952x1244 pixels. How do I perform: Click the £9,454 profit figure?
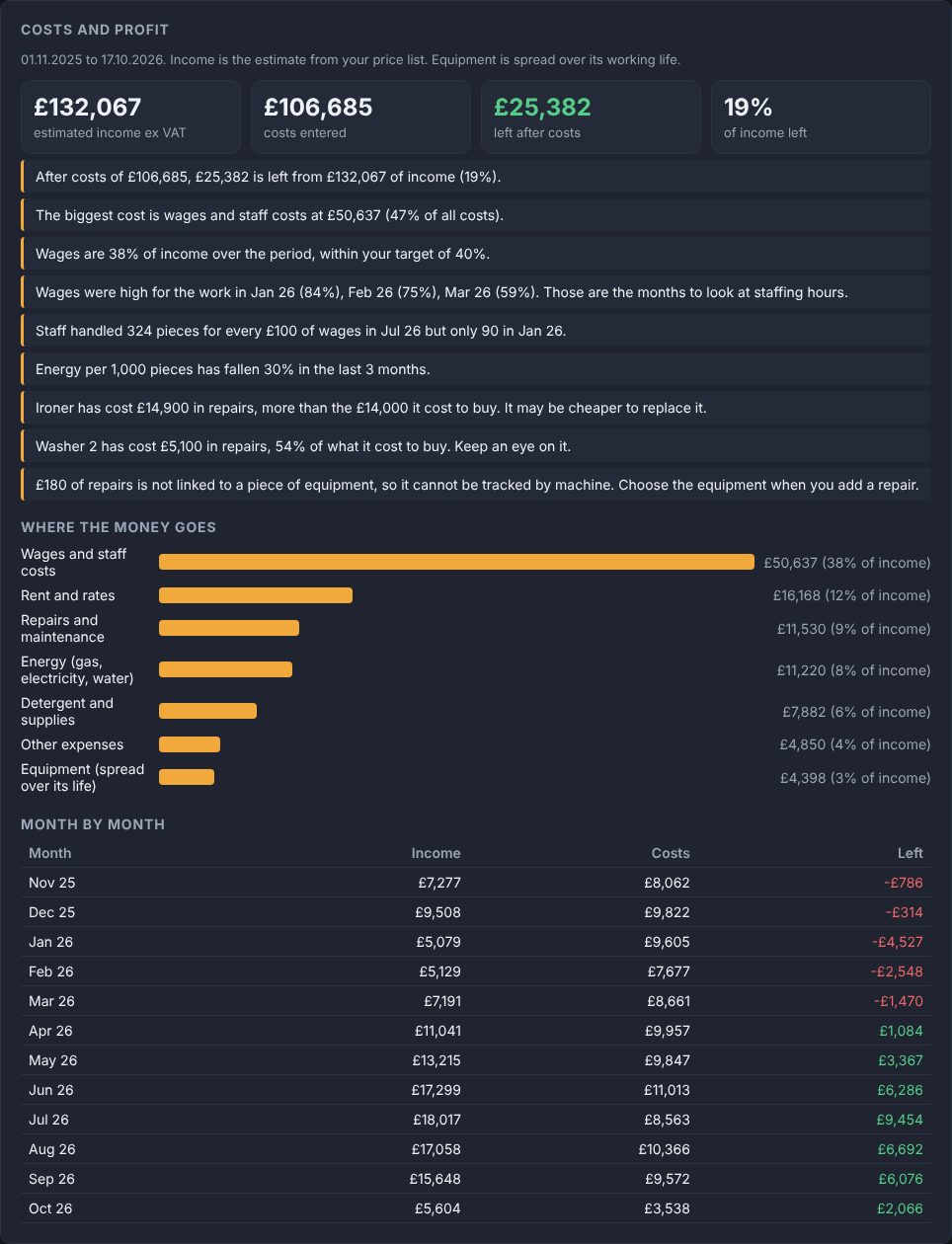pos(900,1120)
